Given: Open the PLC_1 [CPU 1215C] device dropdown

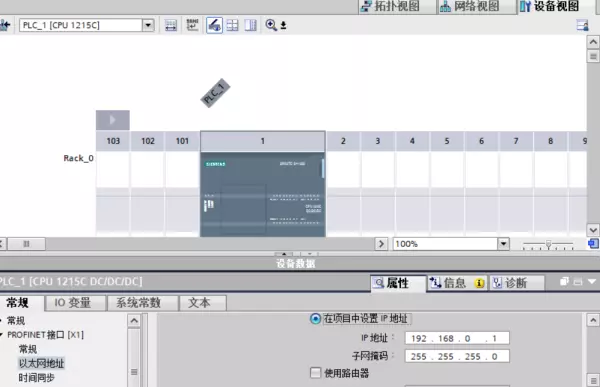Looking at the screenshot, I should [148, 25].
